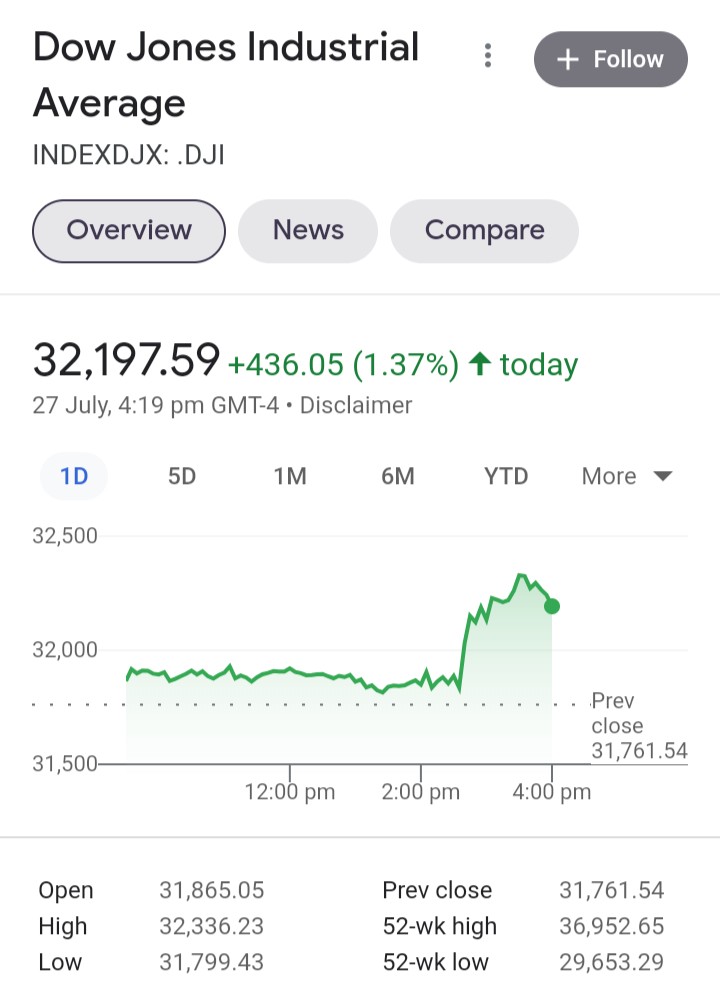The image size is (720, 1001).
Task: Select the 5D time range
Action: pyautogui.click(x=182, y=476)
